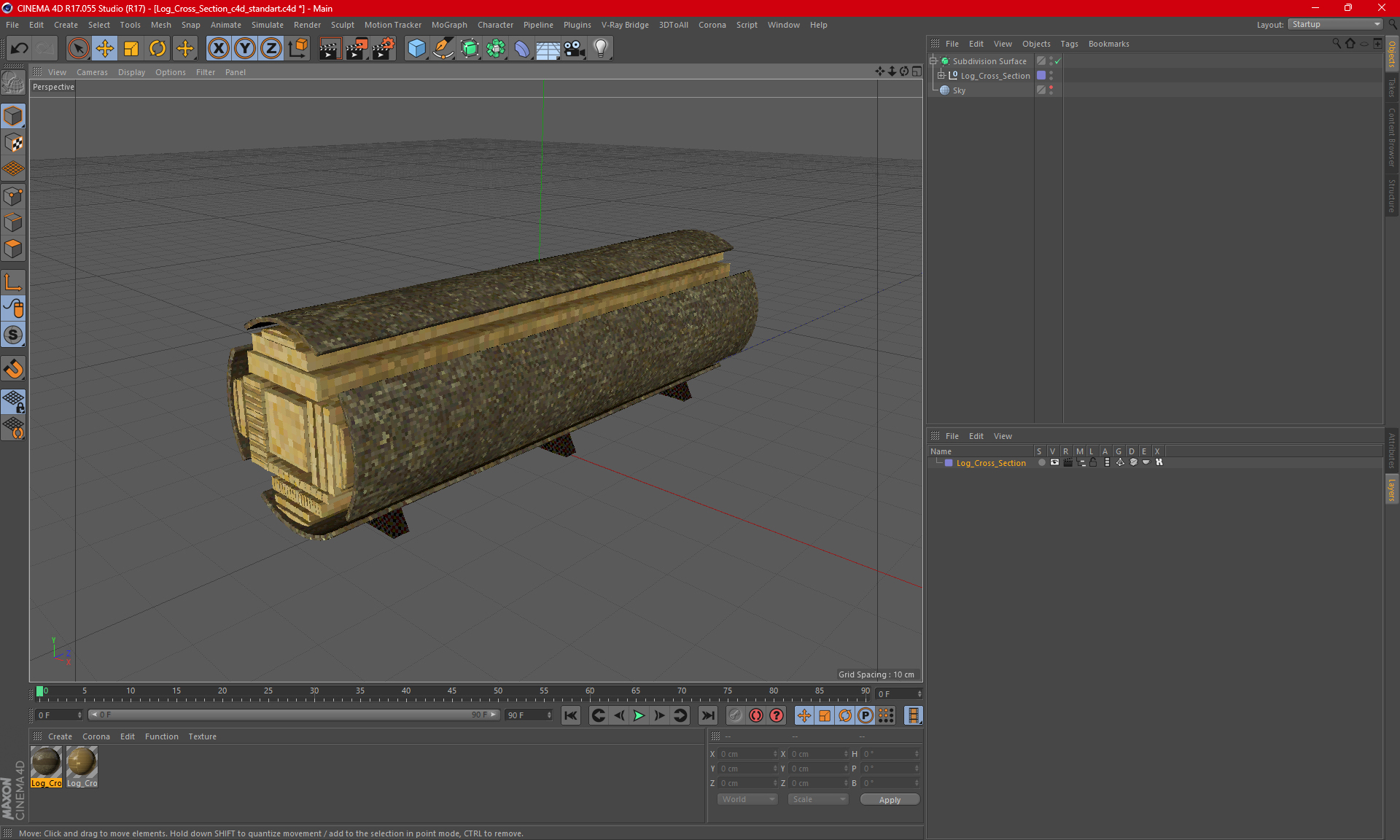Toggle Subdivision Surface green enable checkmark
Viewport: 1400px width, 840px height.
click(1058, 61)
